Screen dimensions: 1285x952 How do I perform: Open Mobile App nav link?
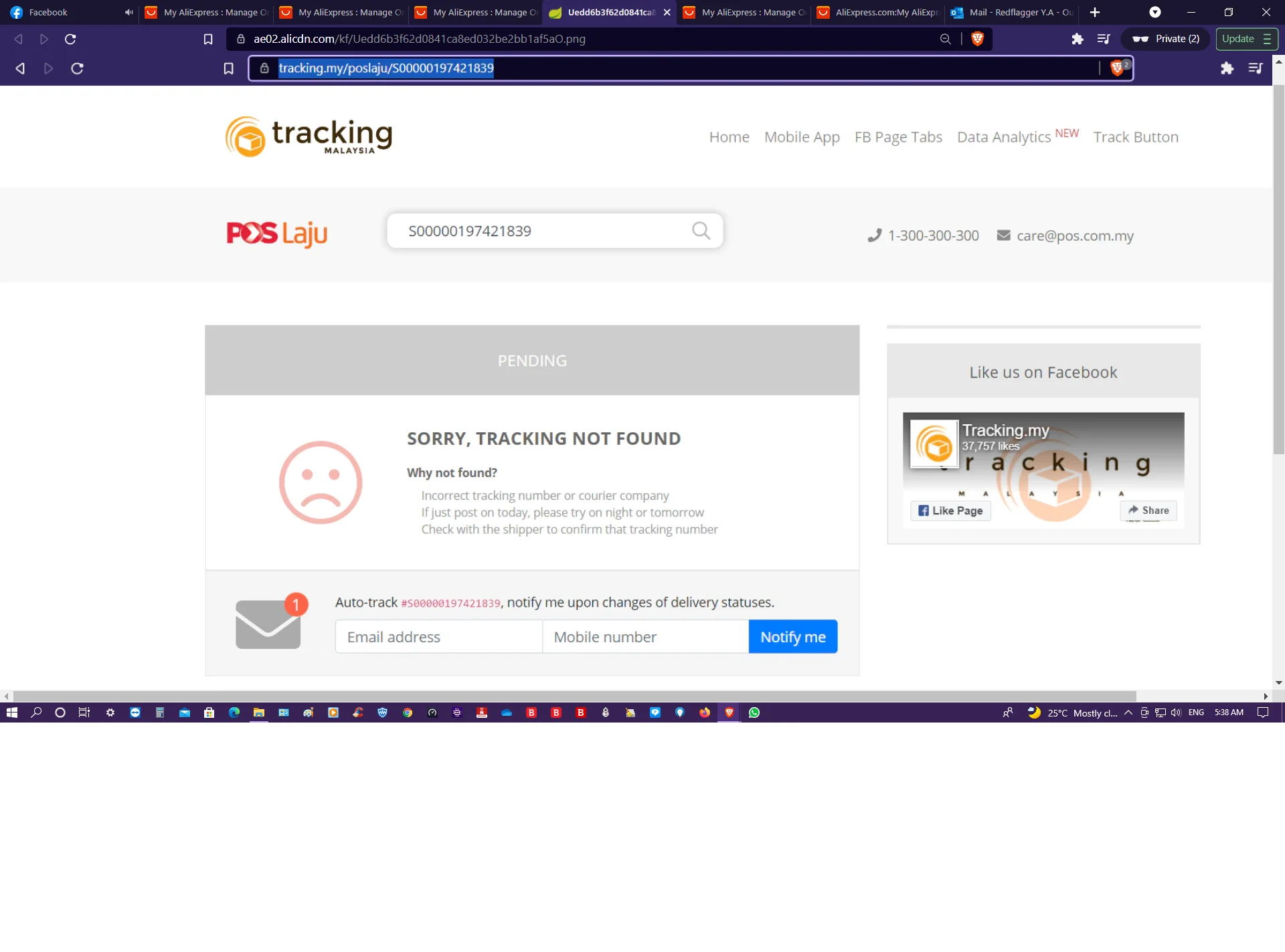coord(802,136)
